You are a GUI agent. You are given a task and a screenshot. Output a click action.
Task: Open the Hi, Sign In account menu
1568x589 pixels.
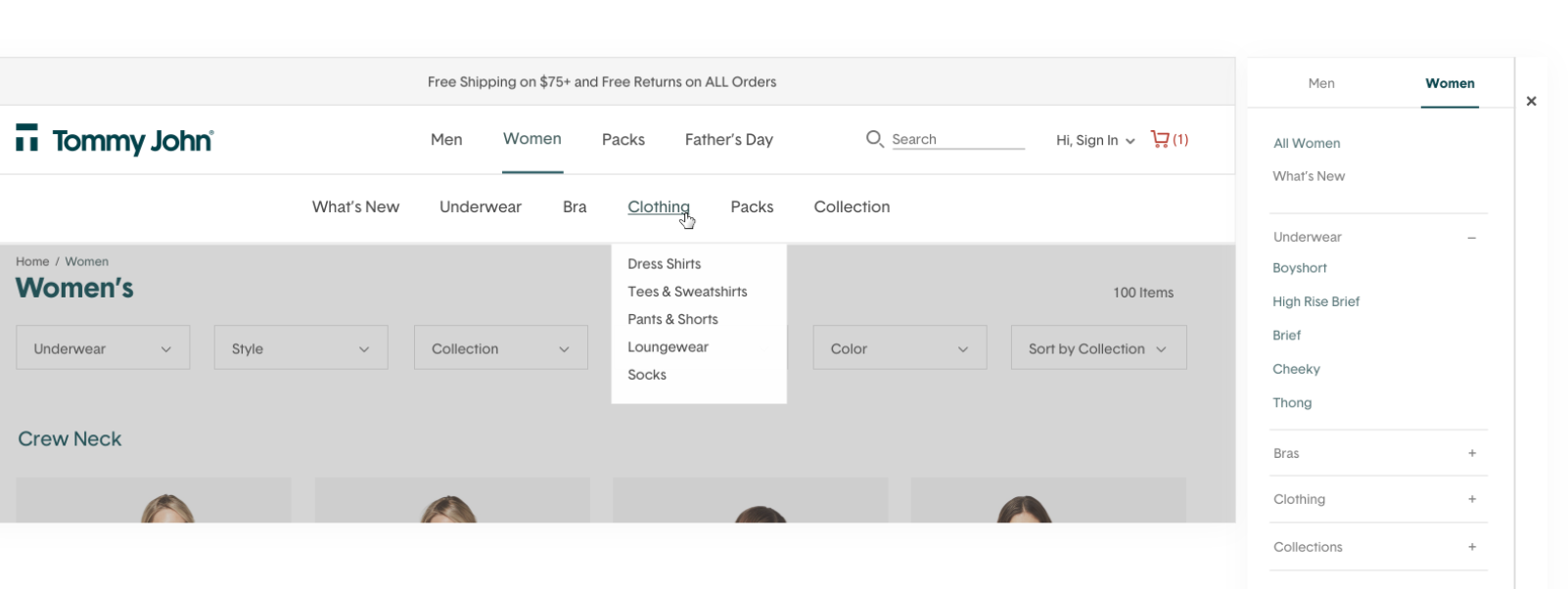tap(1095, 140)
